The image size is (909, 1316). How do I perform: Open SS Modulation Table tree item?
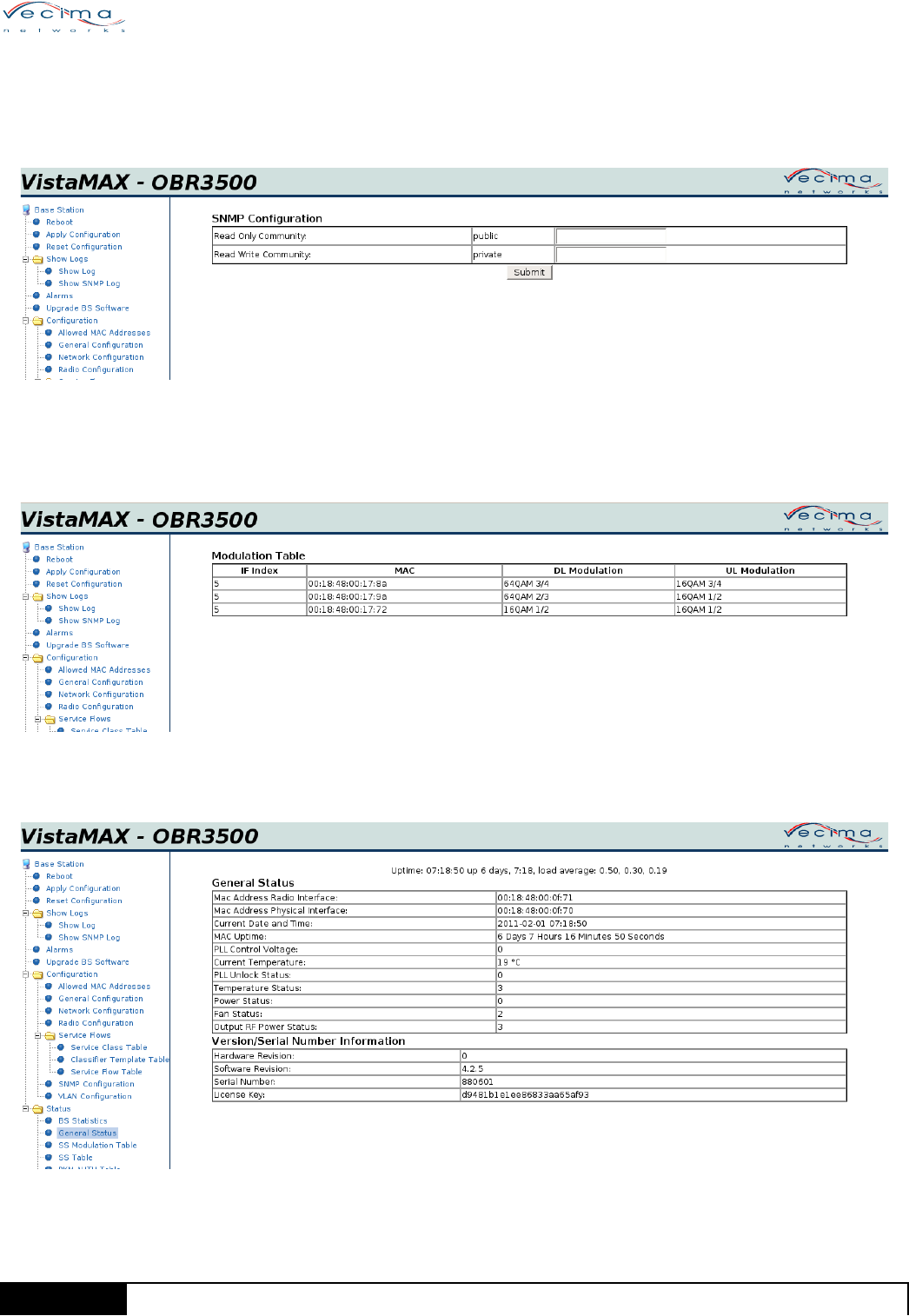(x=97, y=1146)
